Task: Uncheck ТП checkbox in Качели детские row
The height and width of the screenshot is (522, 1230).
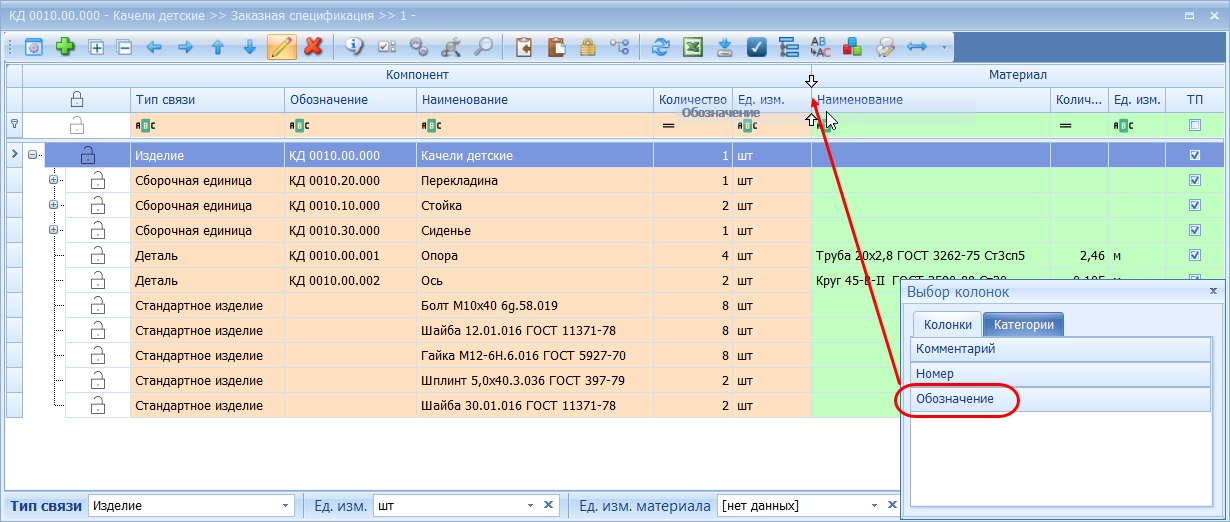Action: (1195, 156)
